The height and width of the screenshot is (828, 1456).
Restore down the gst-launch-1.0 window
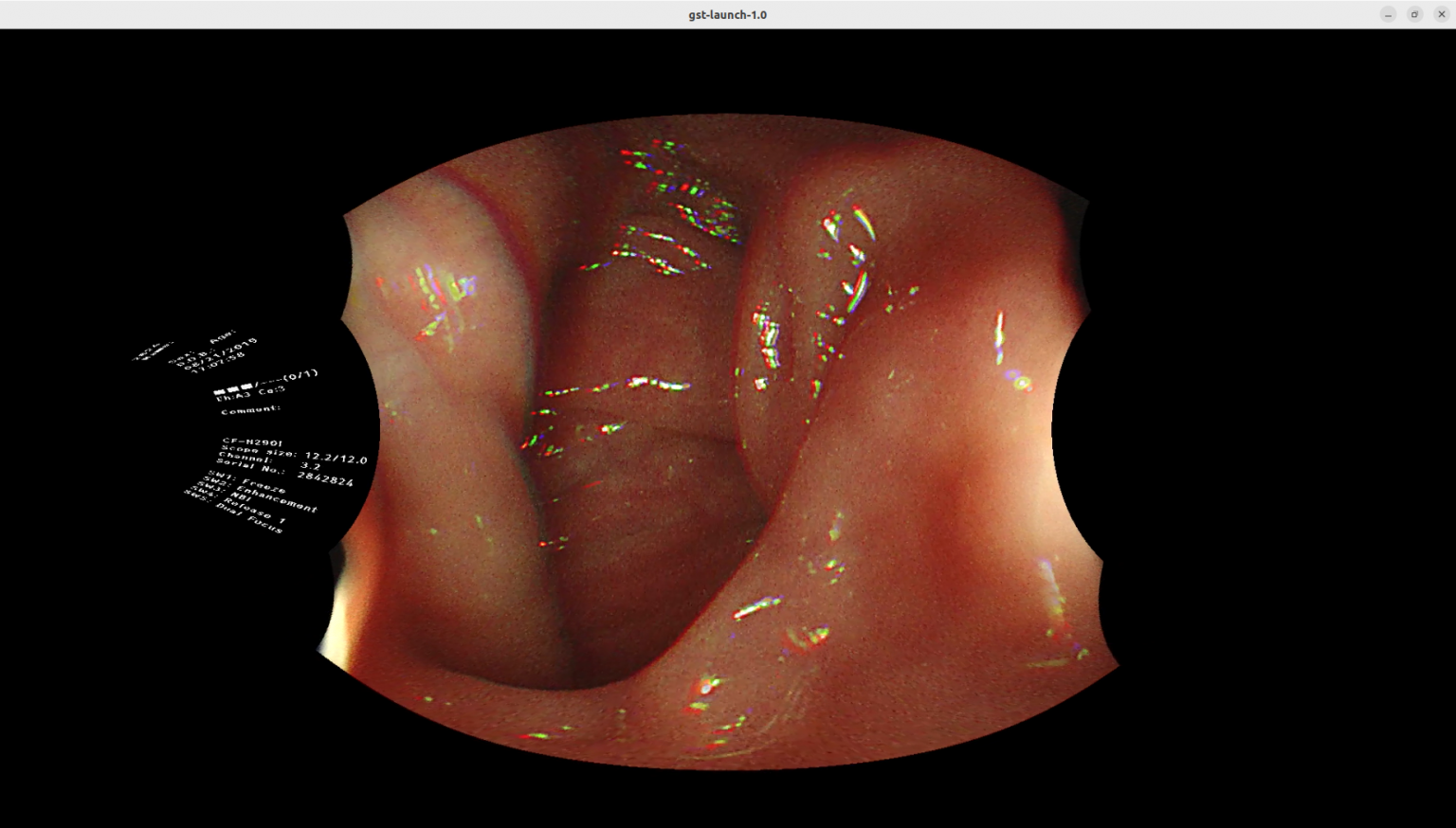1414,14
